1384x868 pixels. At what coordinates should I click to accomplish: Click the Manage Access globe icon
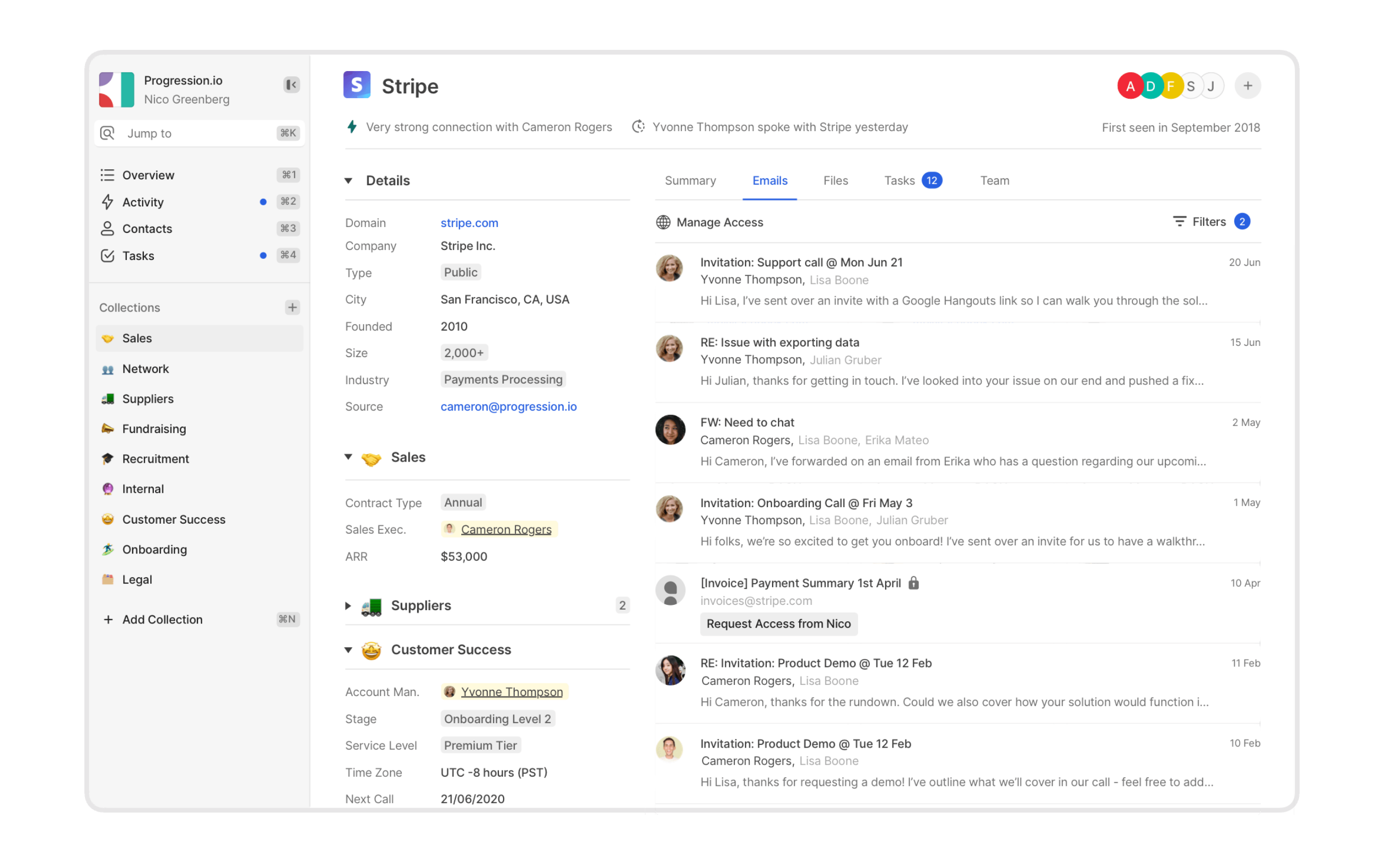point(663,222)
